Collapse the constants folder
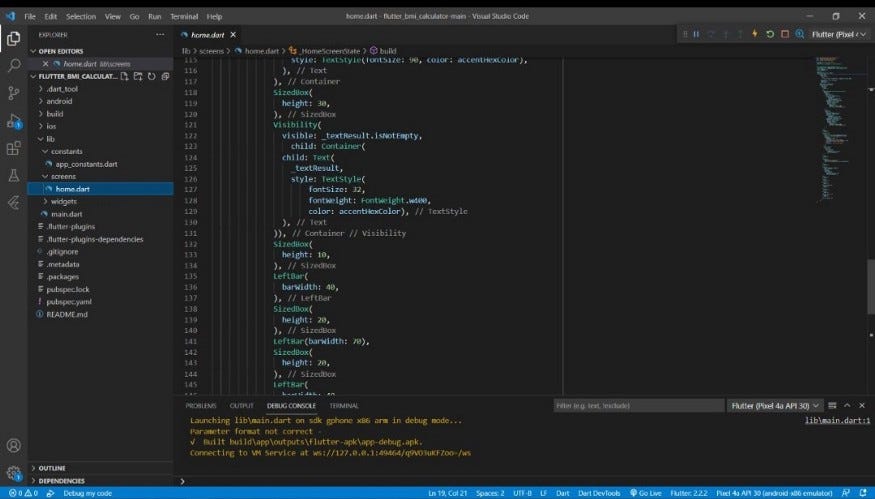The image size is (875, 499). tap(66, 151)
